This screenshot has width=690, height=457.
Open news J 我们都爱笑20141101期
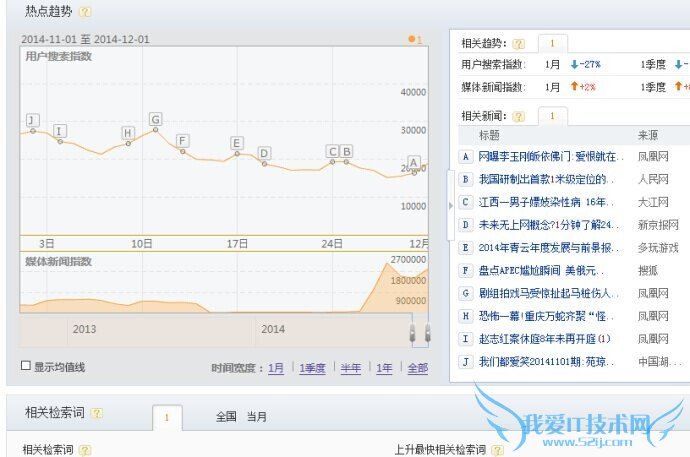546,362
